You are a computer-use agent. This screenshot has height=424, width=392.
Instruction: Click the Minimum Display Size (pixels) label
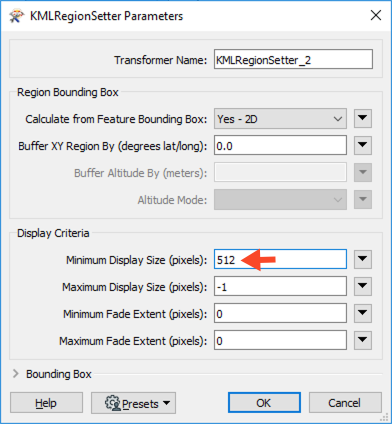pos(137,260)
